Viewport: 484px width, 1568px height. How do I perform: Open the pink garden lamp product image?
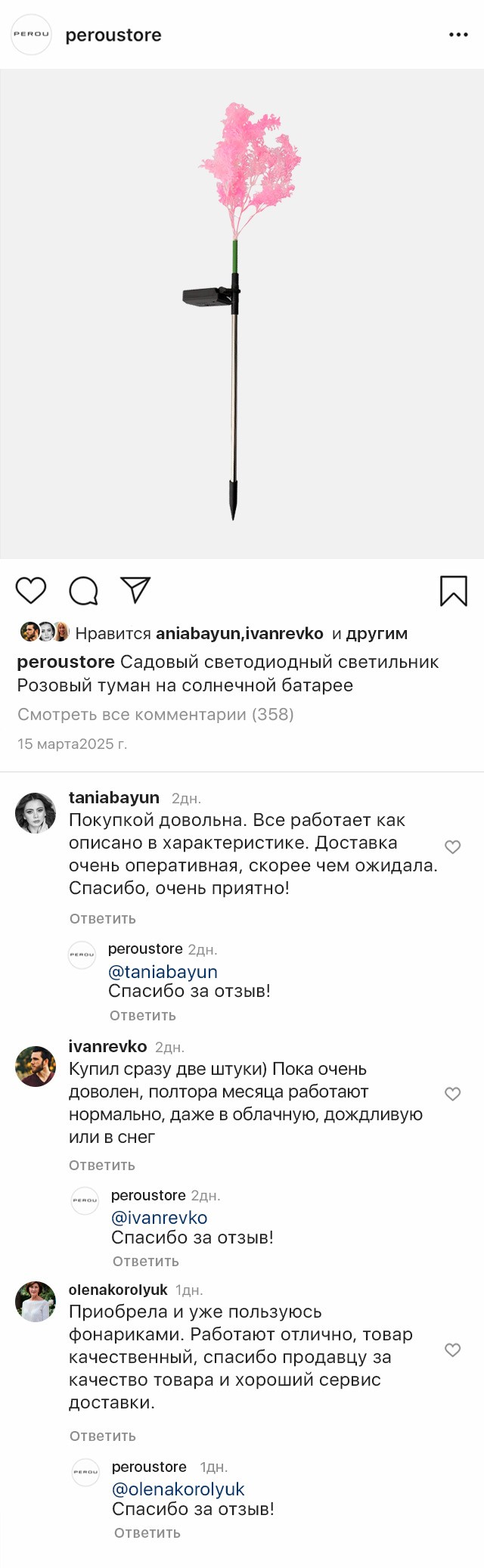242,314
